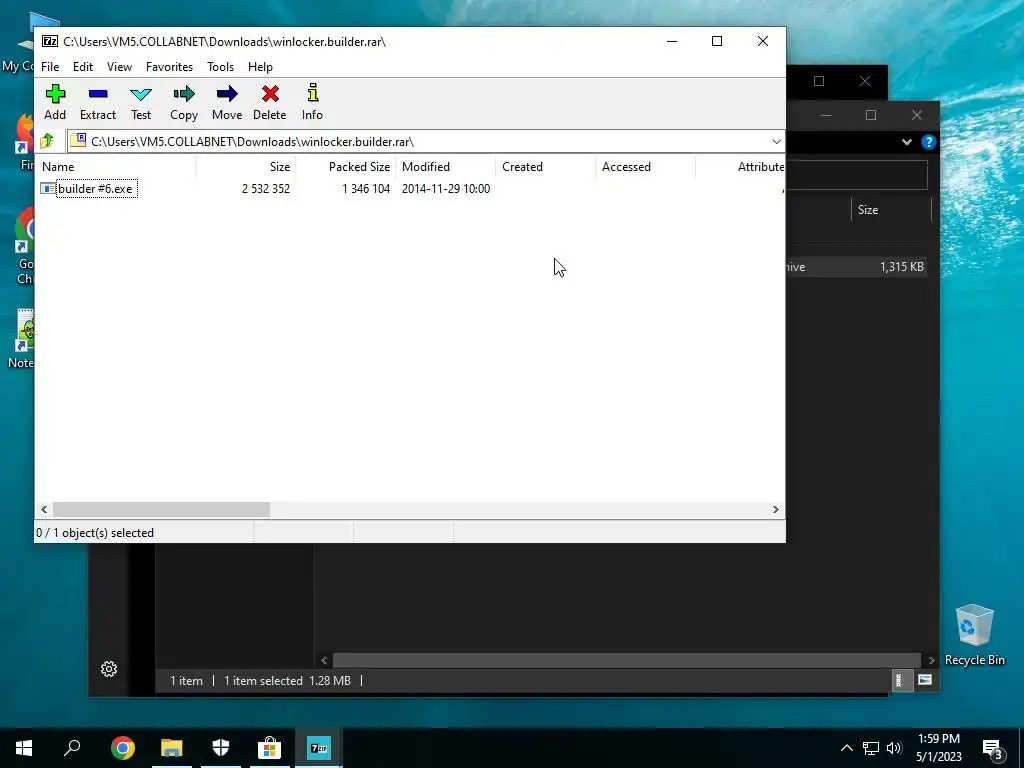Open Windows Security shield in taskbar

point(221,748)
